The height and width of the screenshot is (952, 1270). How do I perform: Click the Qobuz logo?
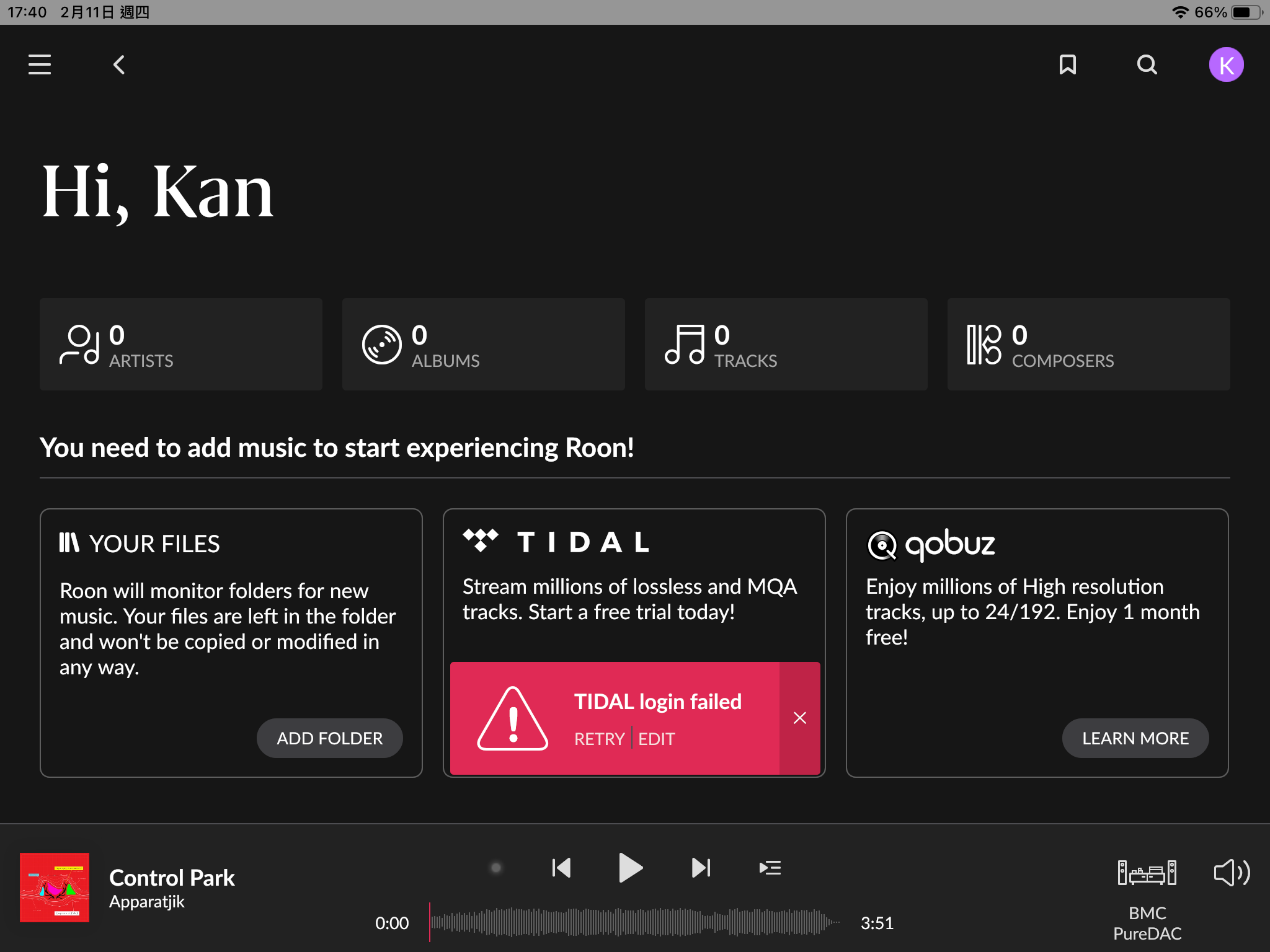pyautogui.click(x=930, y=544)
